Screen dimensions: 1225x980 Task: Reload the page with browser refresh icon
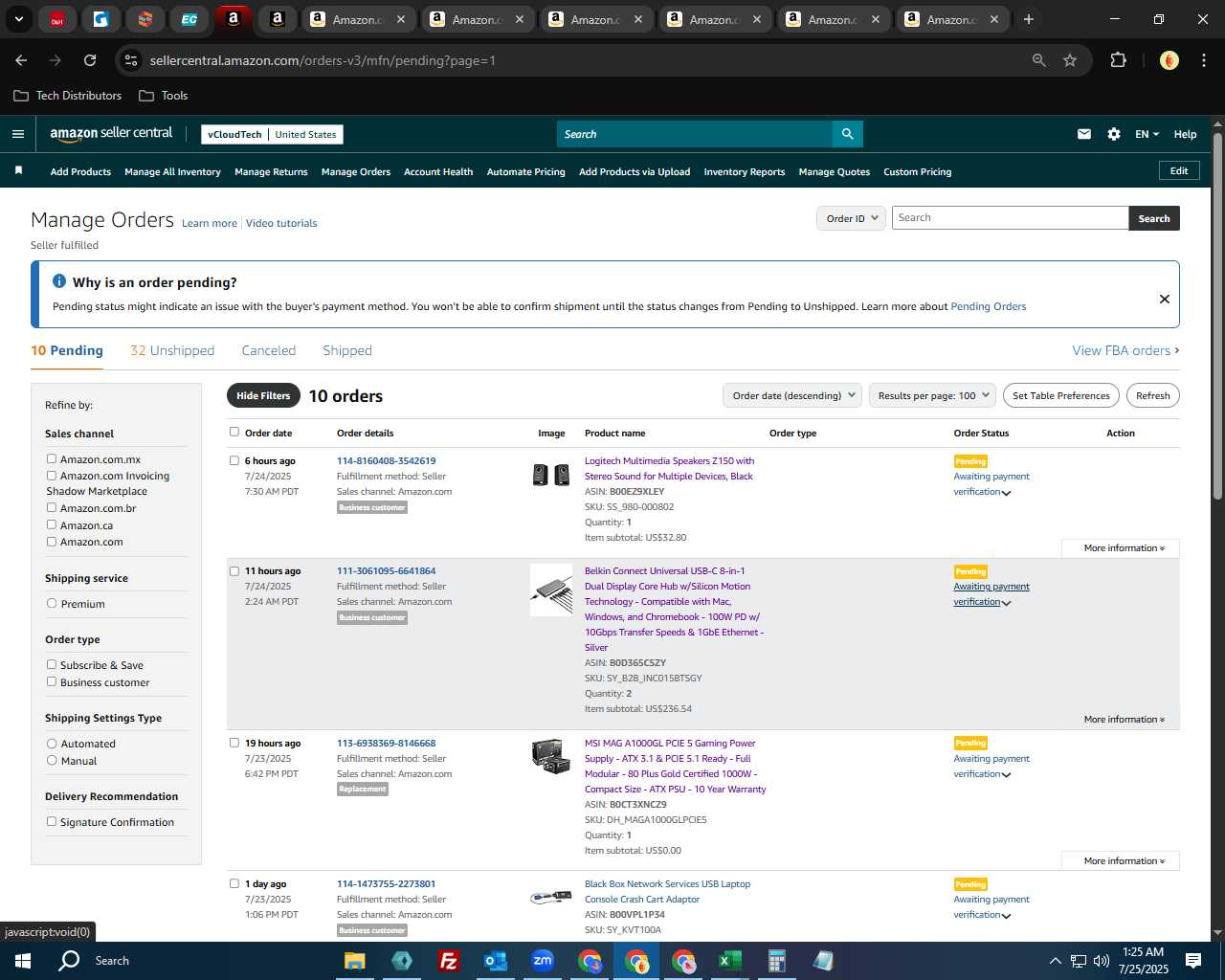(x=90, y=60)
